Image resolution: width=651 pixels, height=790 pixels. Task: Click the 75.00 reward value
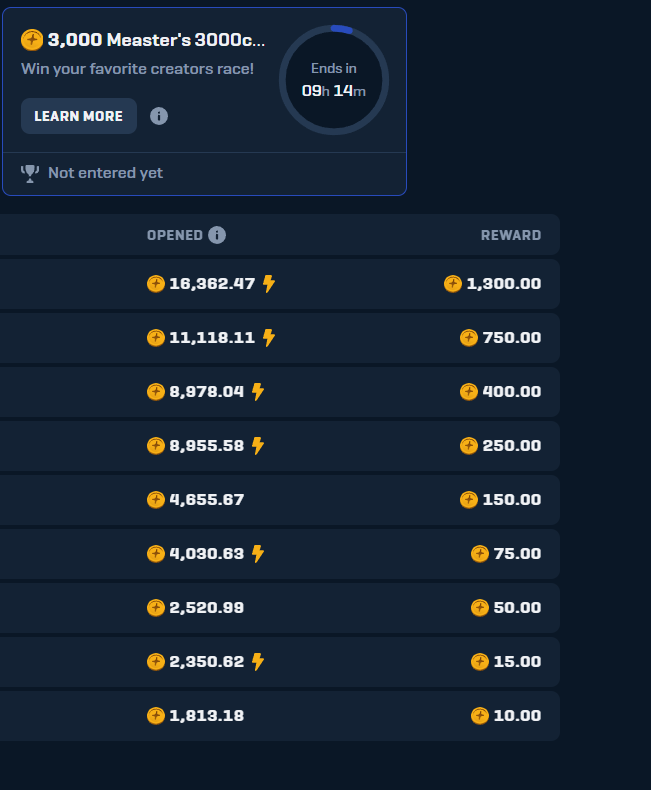(x=517, y=553)
